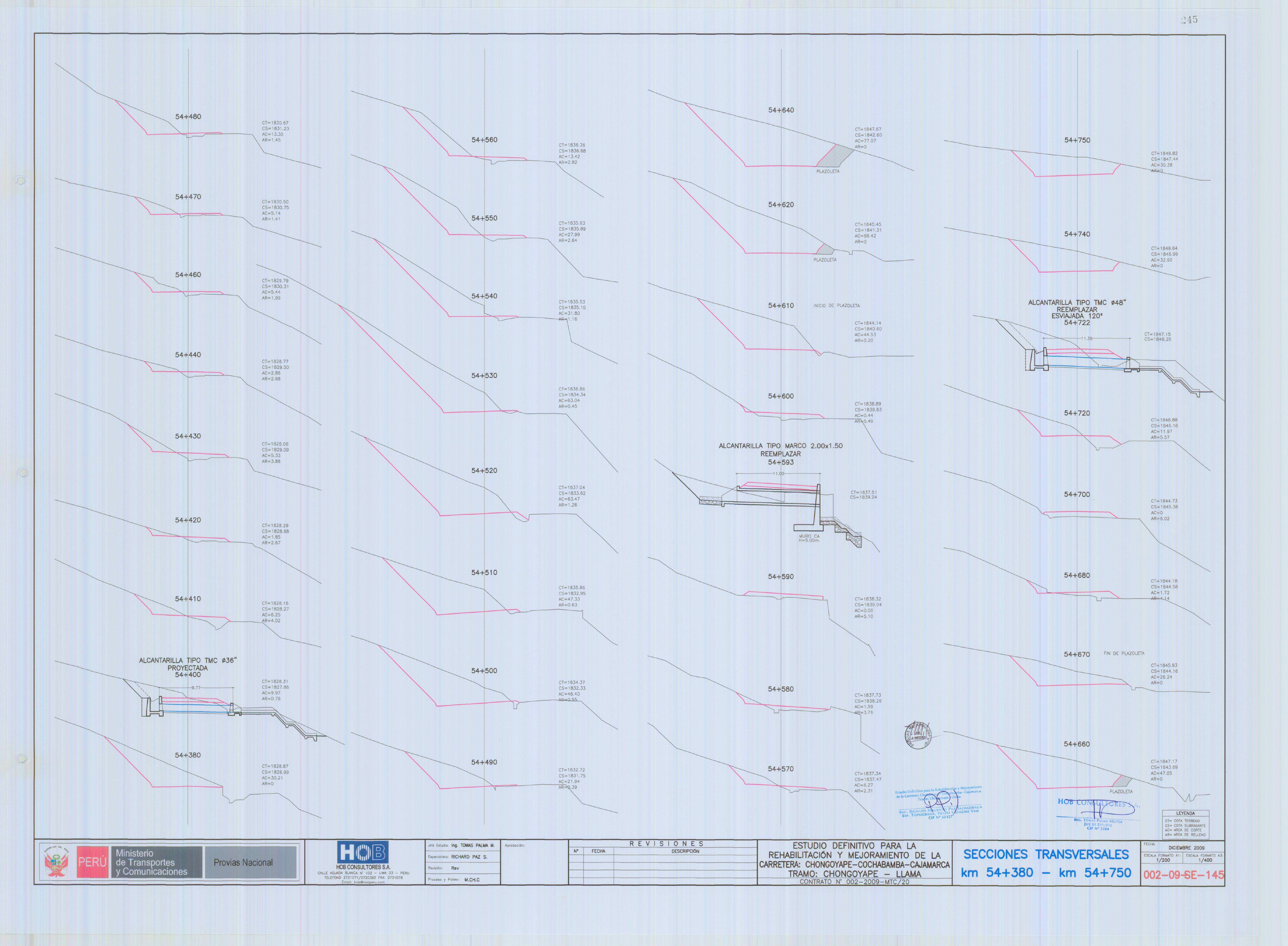The height and width of the screenshot is (946, 1288).
Task: Select the CONTRATO N° 002-2009-MTC/20 line
Action: [854, 882]
